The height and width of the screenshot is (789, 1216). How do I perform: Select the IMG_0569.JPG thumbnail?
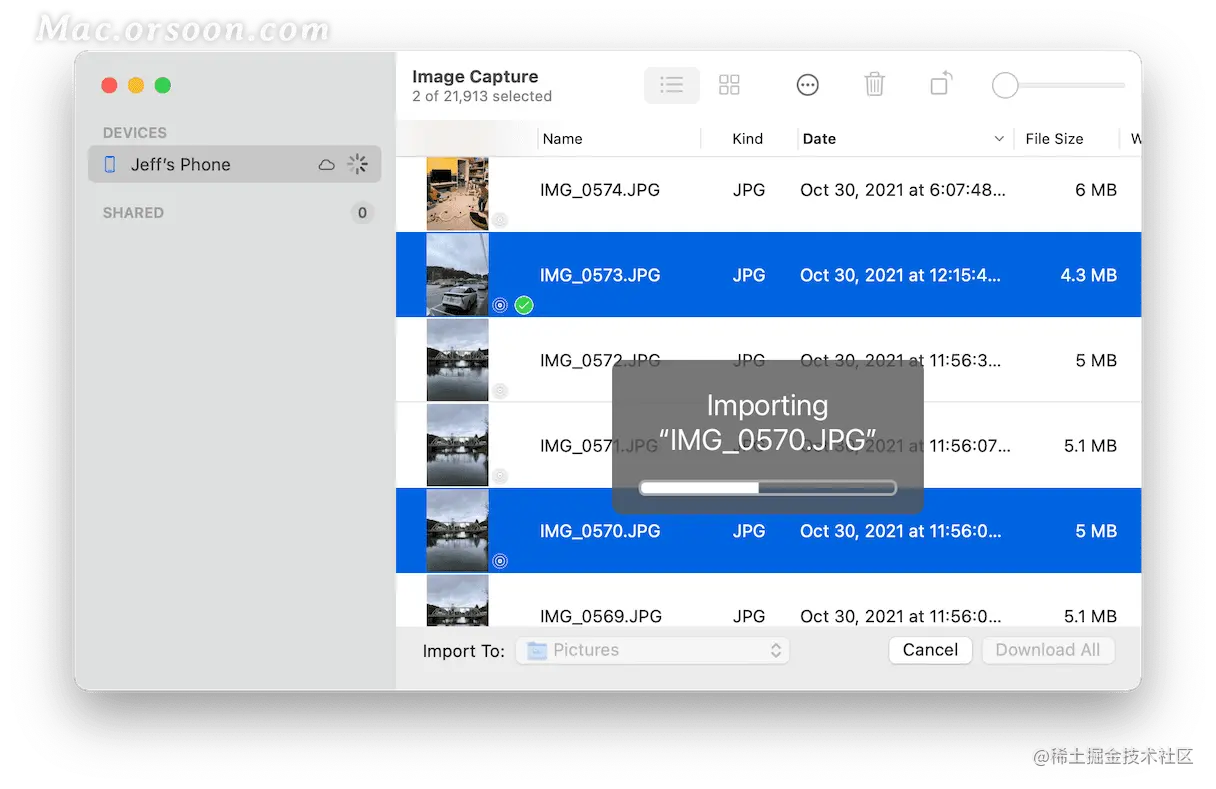click(x=458, y=601)
